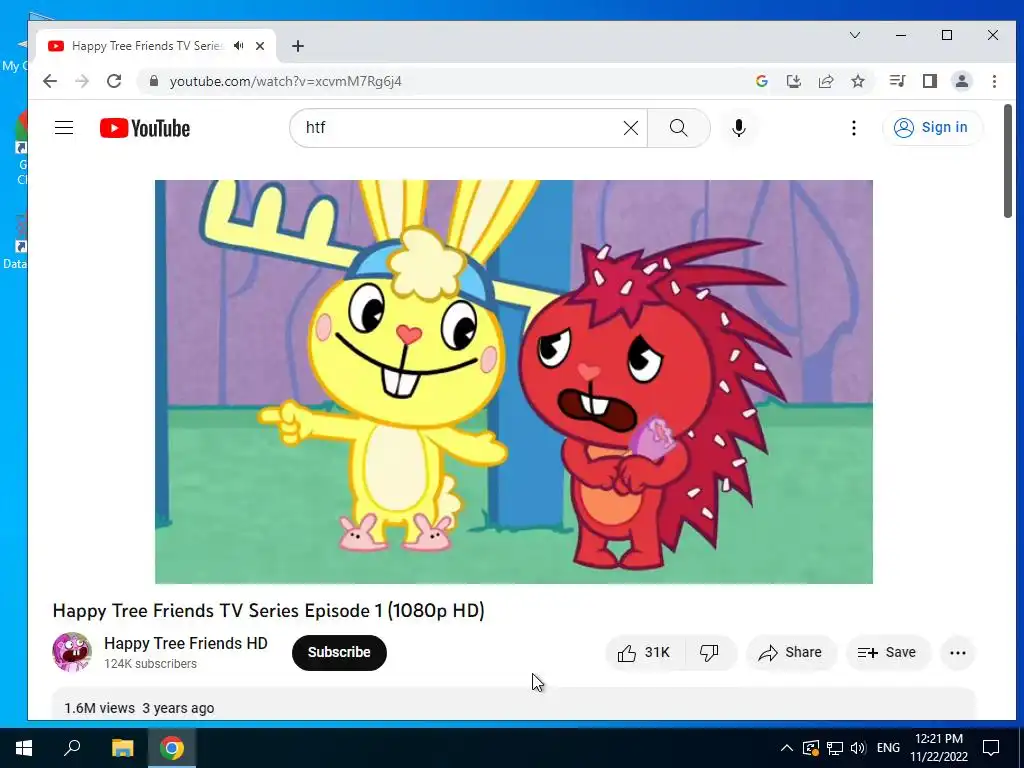Click the youtube.com address bar URL
Viewport: 1024px width, 768px height.
pyautogui.click(x=285, y=82)
